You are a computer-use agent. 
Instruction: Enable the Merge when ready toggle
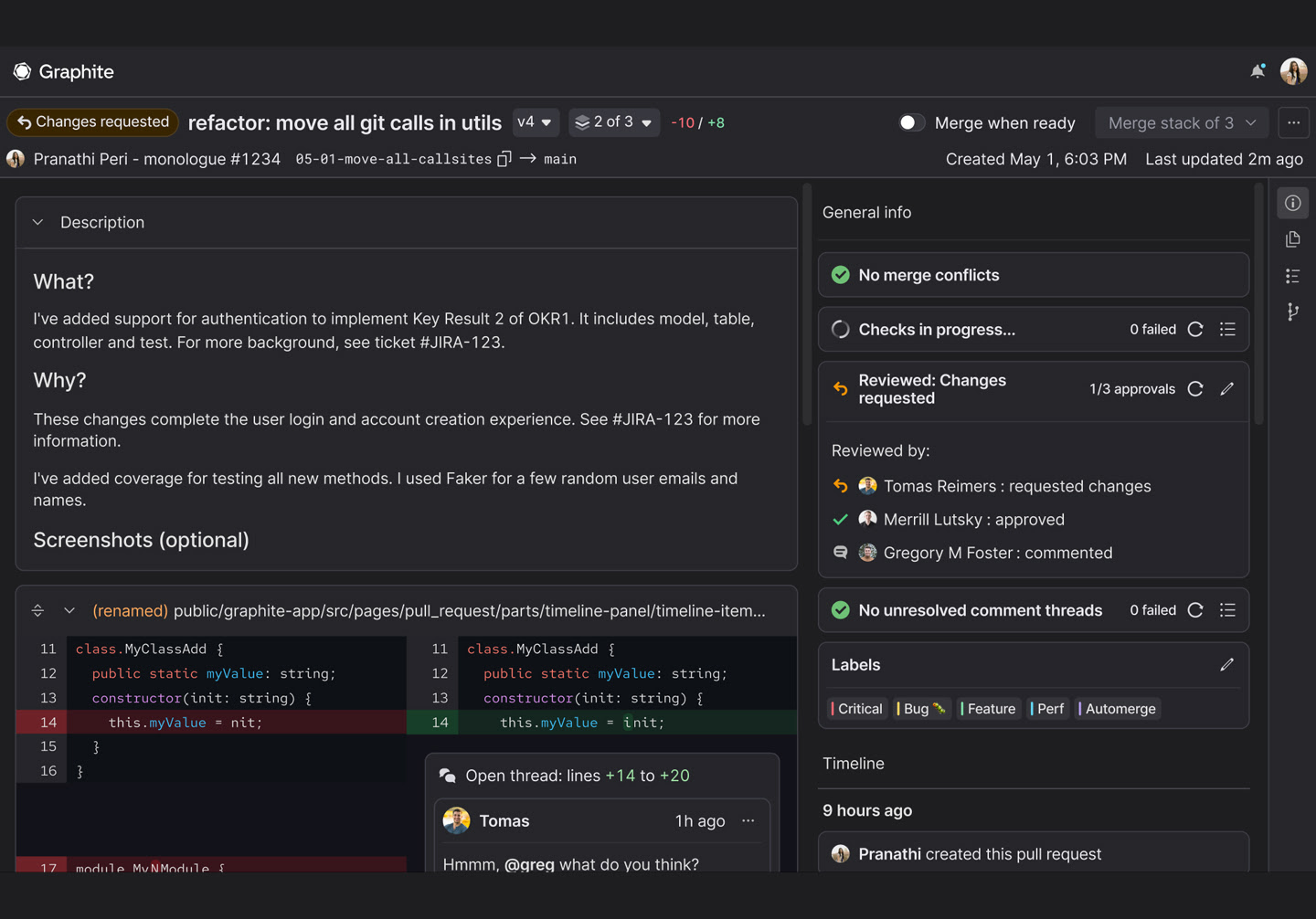pos(911,121)
